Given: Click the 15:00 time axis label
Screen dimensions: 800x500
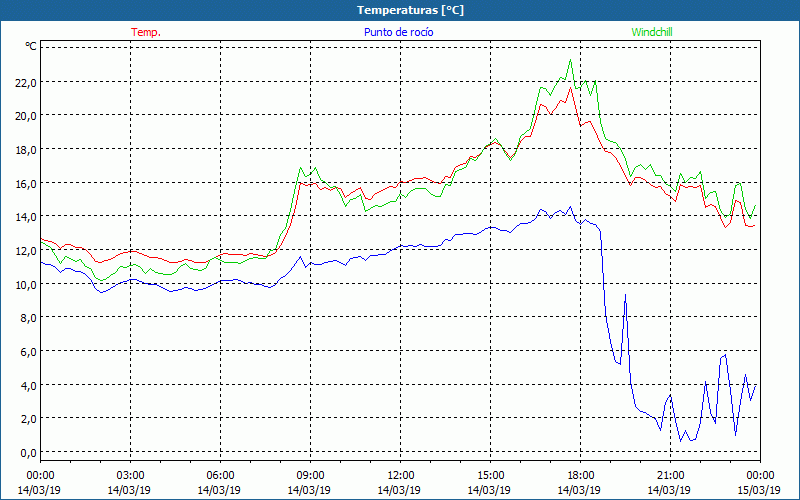Looking at the screenshot, I should tap(490, 476).
